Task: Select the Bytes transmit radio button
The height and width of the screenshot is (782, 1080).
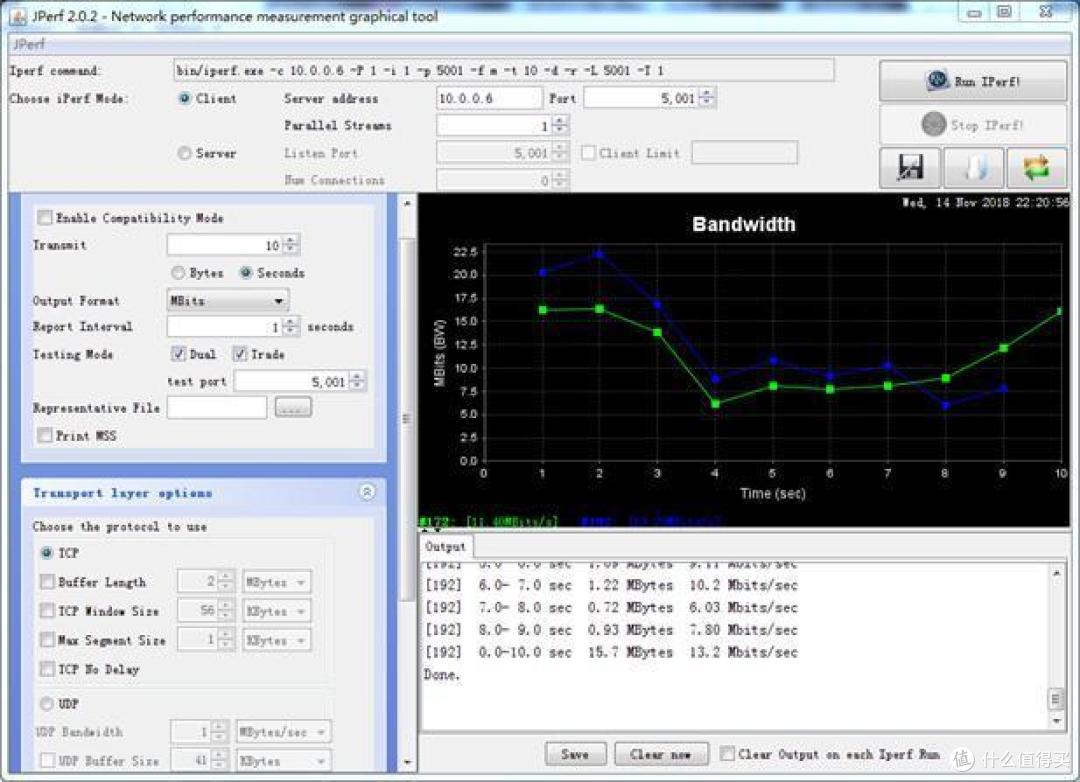Action: tap(178, 273)
